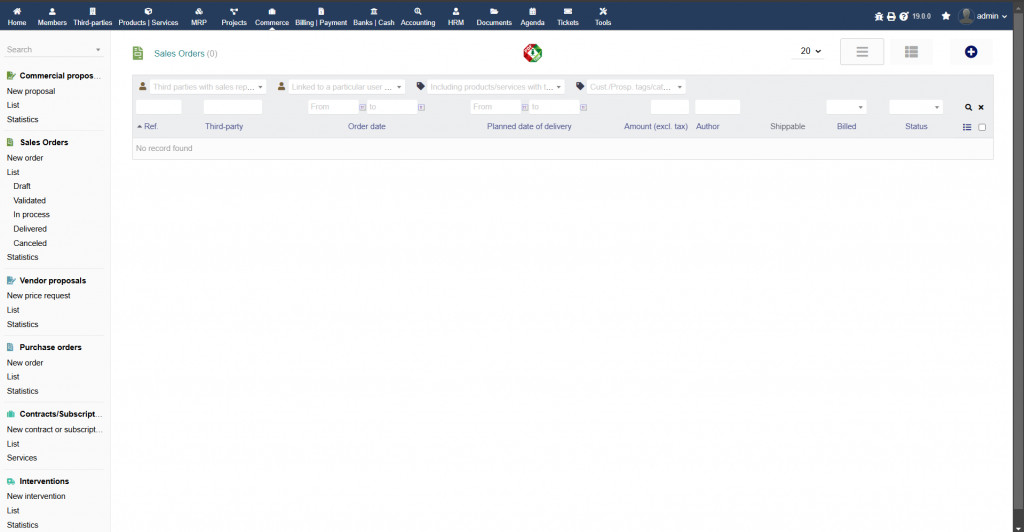Click Canceled orders link

30,243
